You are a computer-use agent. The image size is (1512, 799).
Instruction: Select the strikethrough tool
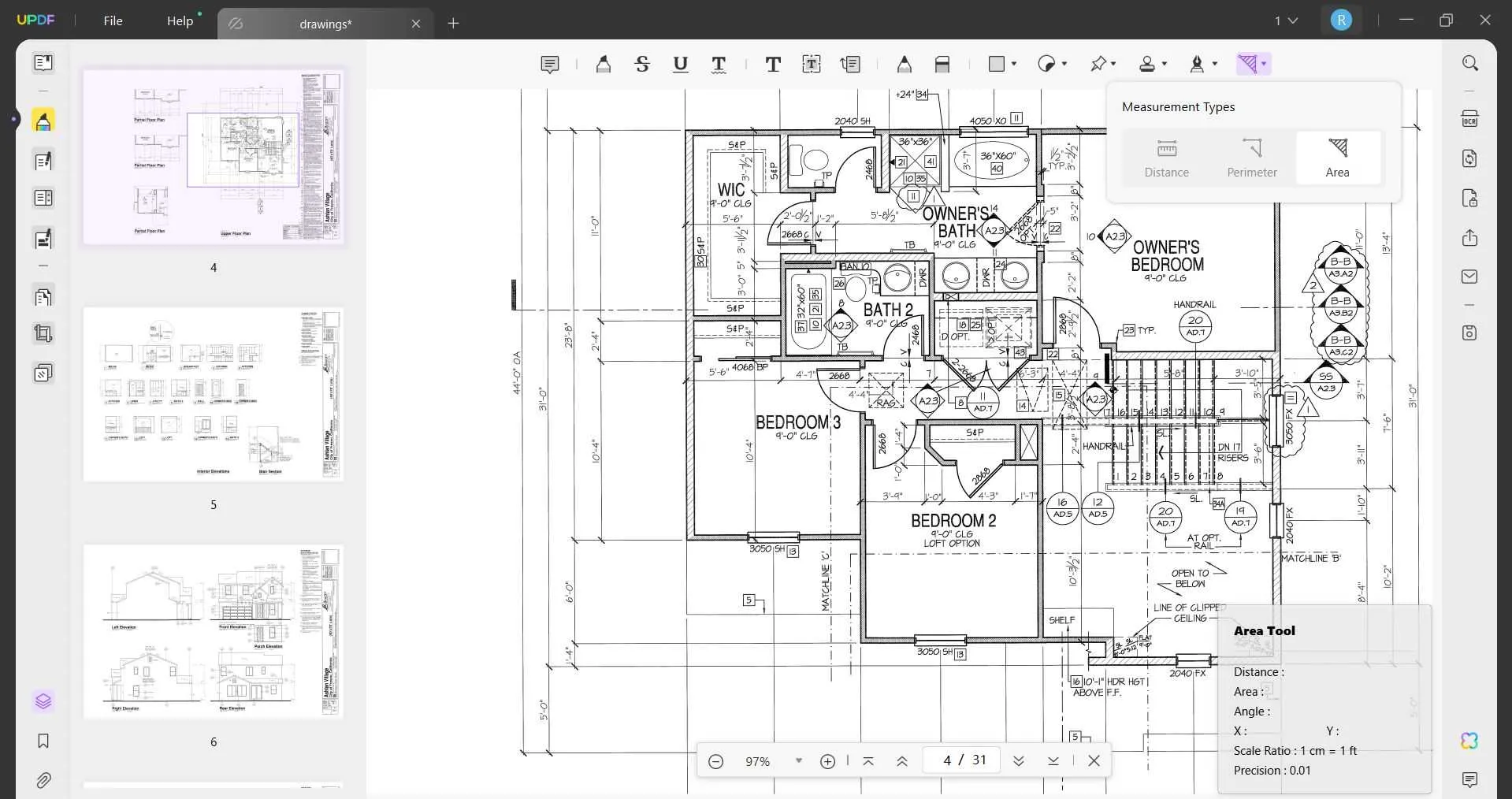[642, 65]
